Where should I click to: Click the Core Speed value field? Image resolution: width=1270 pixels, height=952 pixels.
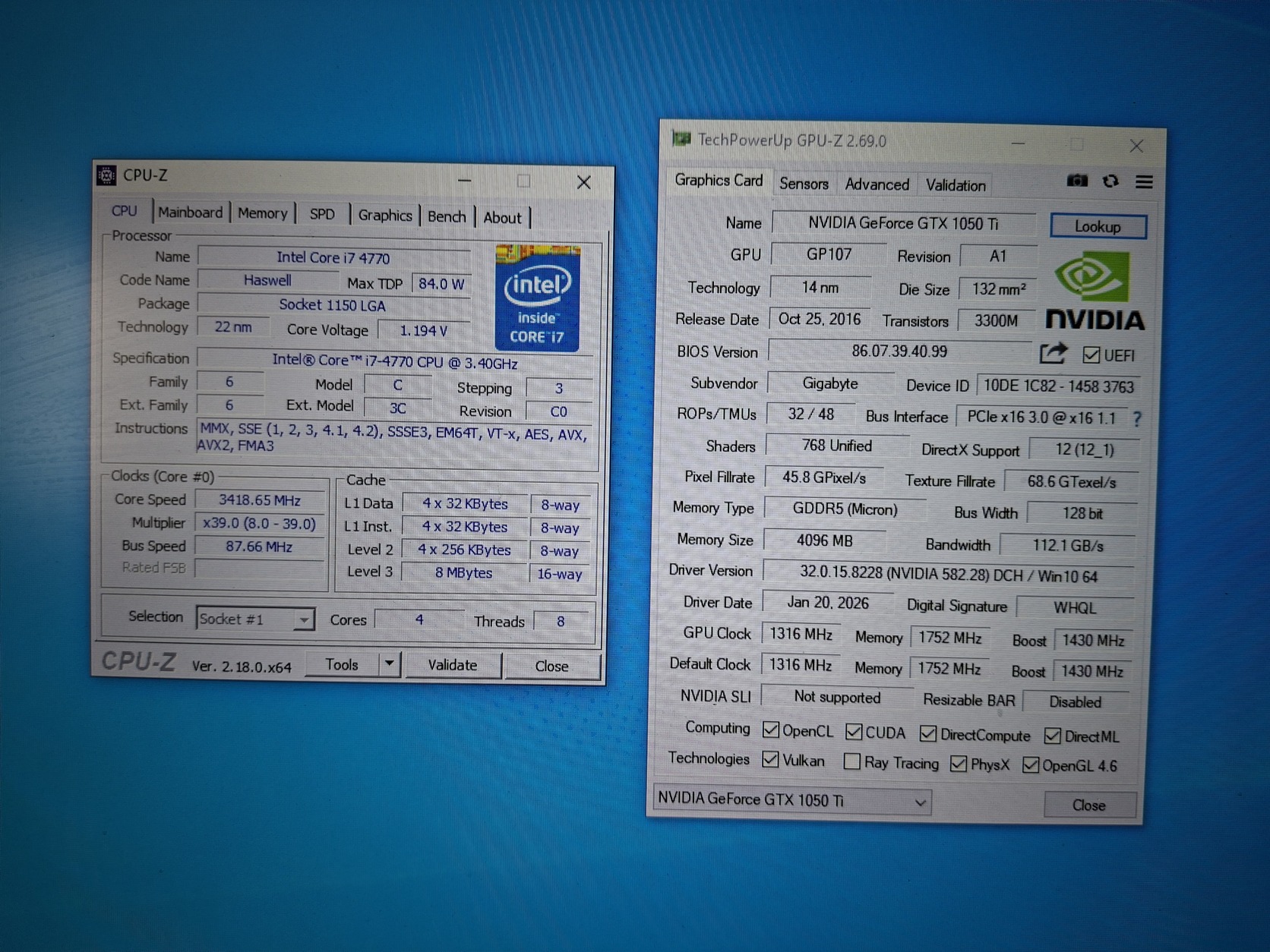click(x=260, y=500)
